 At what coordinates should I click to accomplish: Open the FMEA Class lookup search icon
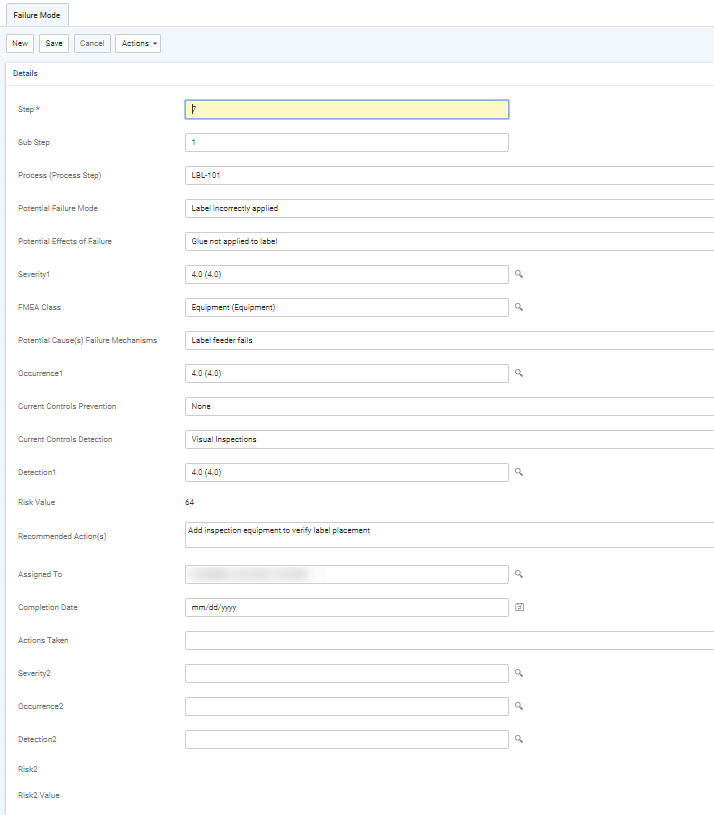518,307
